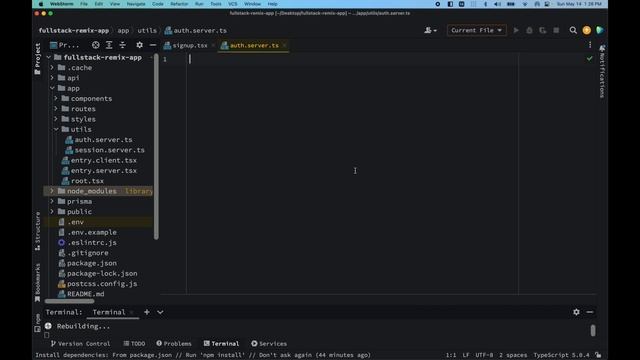Collapse the app folder
Screen dimensions: 640x360
(x=52, y=88)
